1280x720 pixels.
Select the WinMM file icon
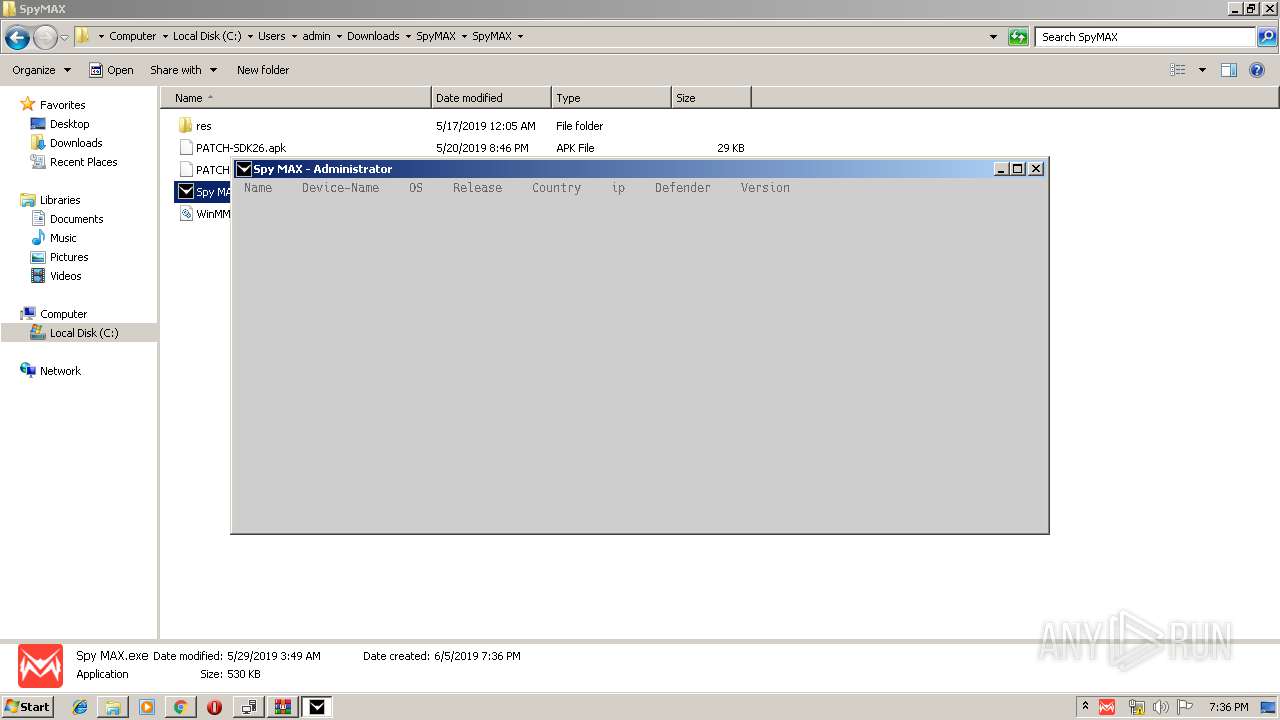click(185, 214)
